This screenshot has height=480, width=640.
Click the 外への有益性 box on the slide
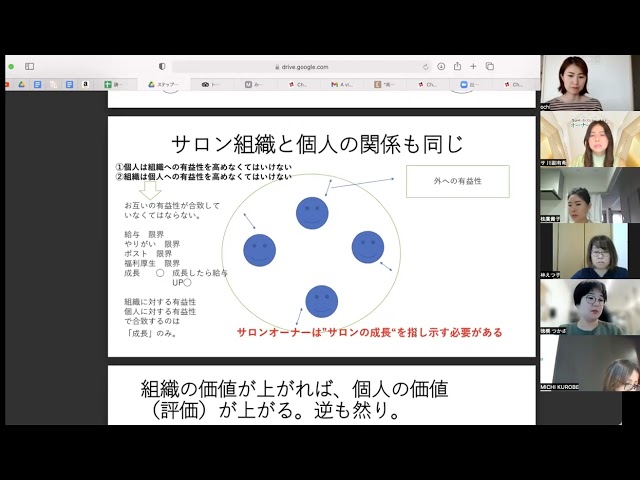pos(457,181)
